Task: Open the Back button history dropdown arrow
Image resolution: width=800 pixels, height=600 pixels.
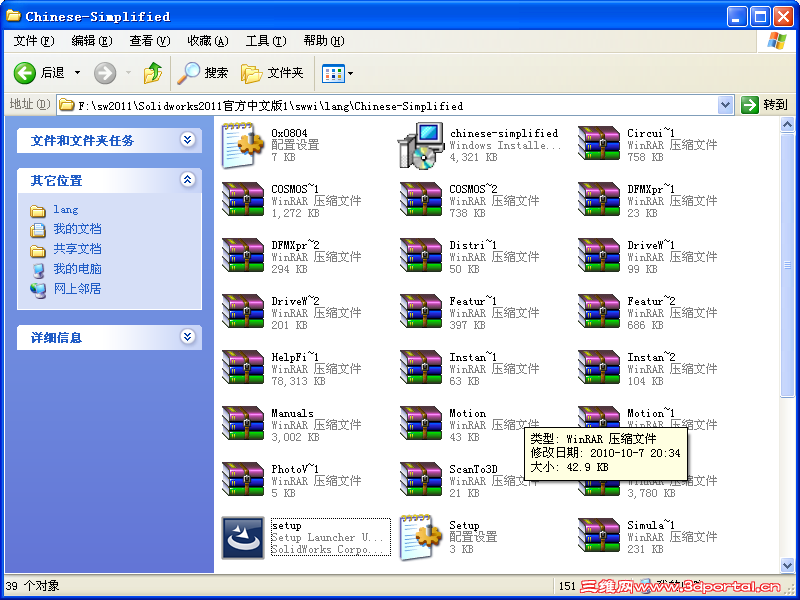Action: click(78, 73)
